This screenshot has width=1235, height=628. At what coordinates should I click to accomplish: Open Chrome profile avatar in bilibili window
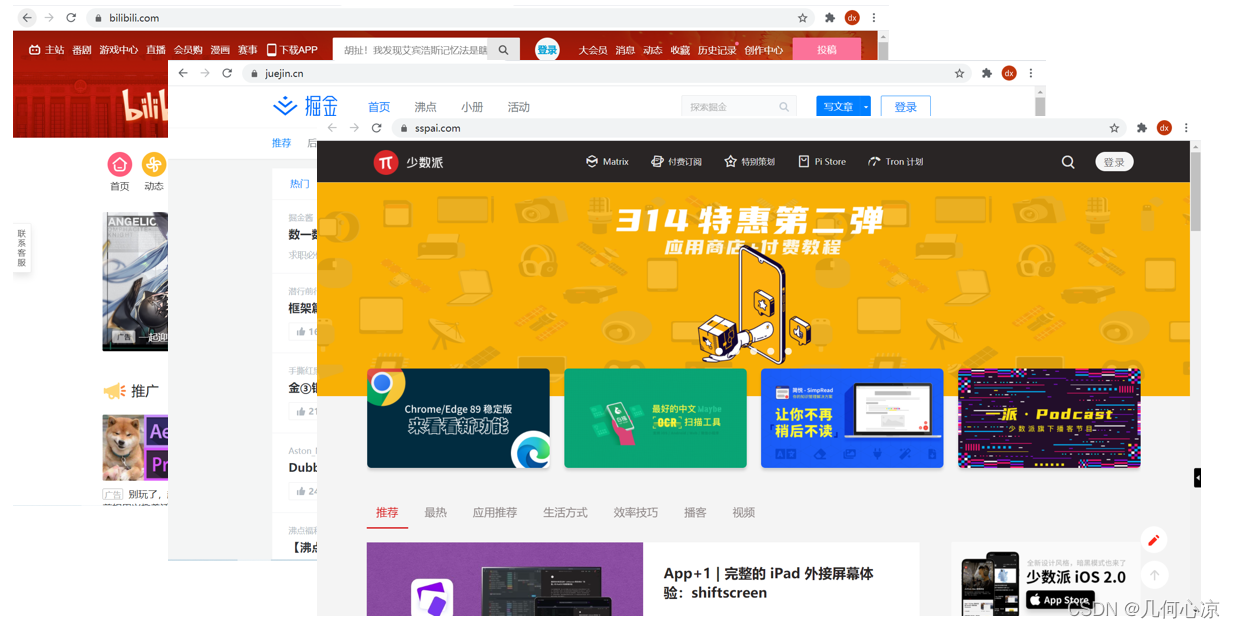point(852,18)
